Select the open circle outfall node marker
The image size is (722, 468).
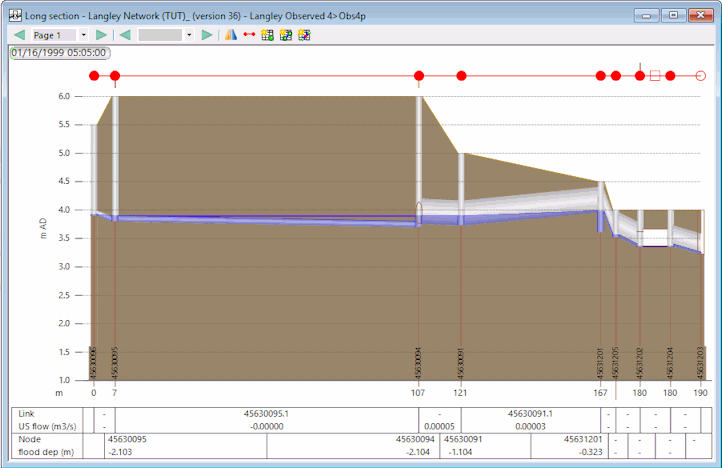(x=700, y=76)
